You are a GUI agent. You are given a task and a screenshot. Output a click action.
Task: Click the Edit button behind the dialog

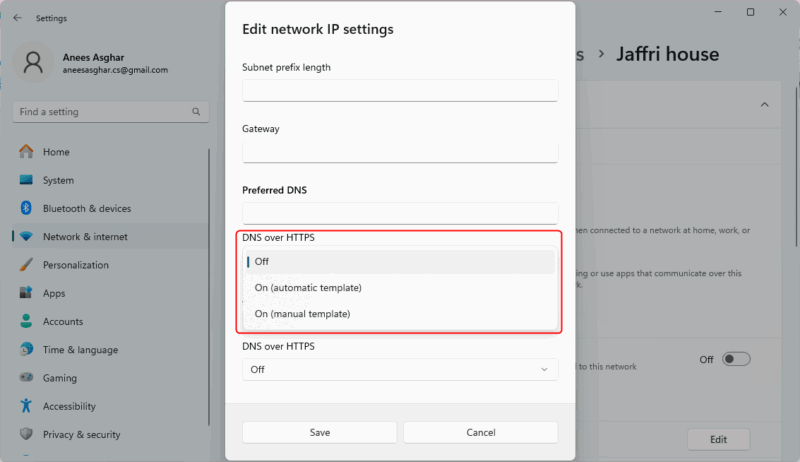(718, 440)
